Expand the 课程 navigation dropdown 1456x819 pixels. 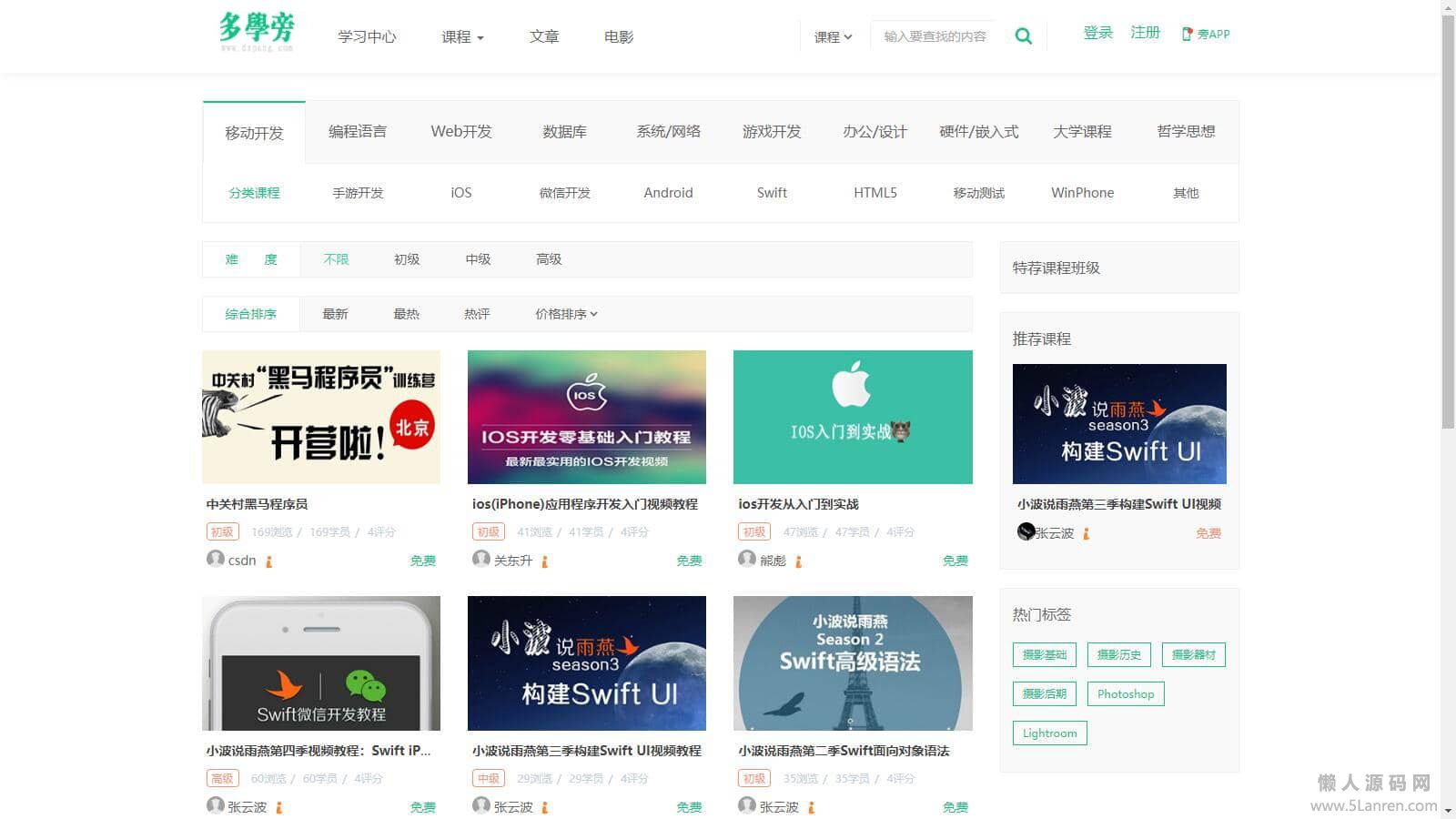tap(462, 37)
